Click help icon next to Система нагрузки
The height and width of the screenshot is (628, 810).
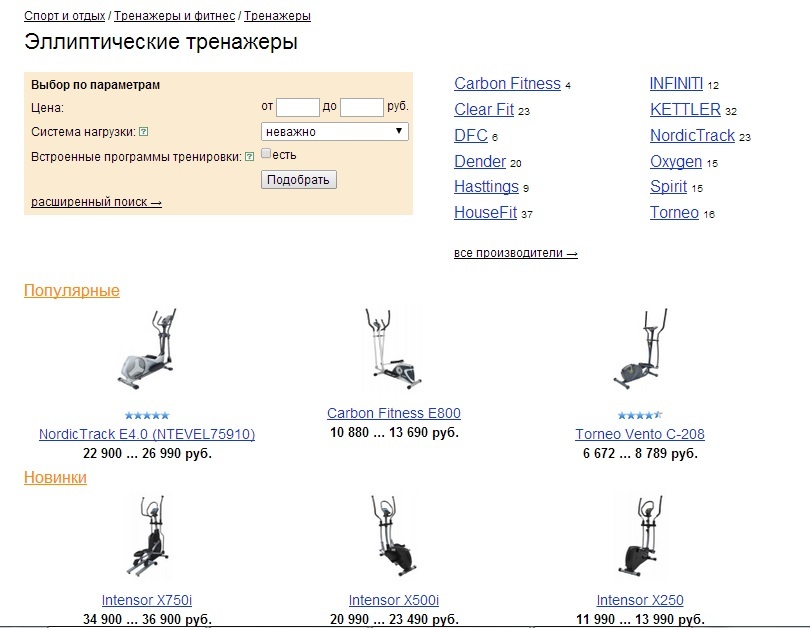[144, 132]
